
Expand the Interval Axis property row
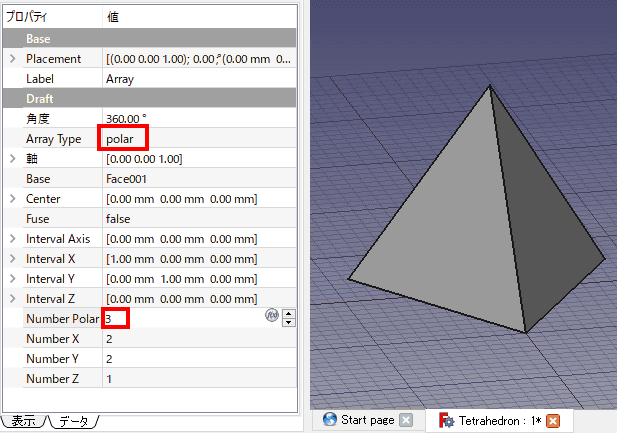pyautogui.click(x=13, y=239)
